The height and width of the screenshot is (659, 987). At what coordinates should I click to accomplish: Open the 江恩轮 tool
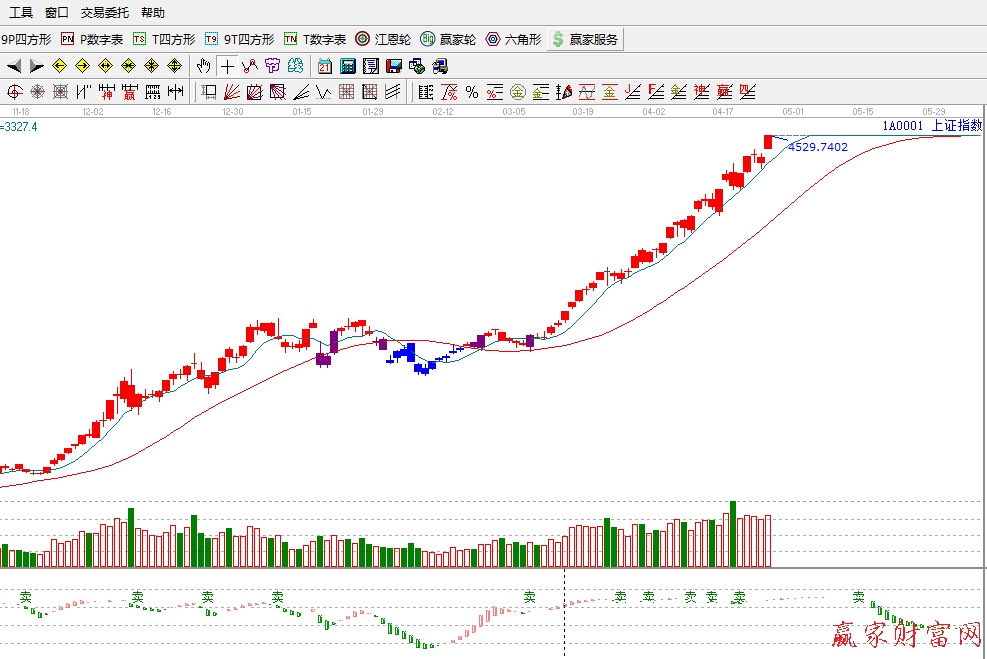pyautogui.click(x=383, y=39)
